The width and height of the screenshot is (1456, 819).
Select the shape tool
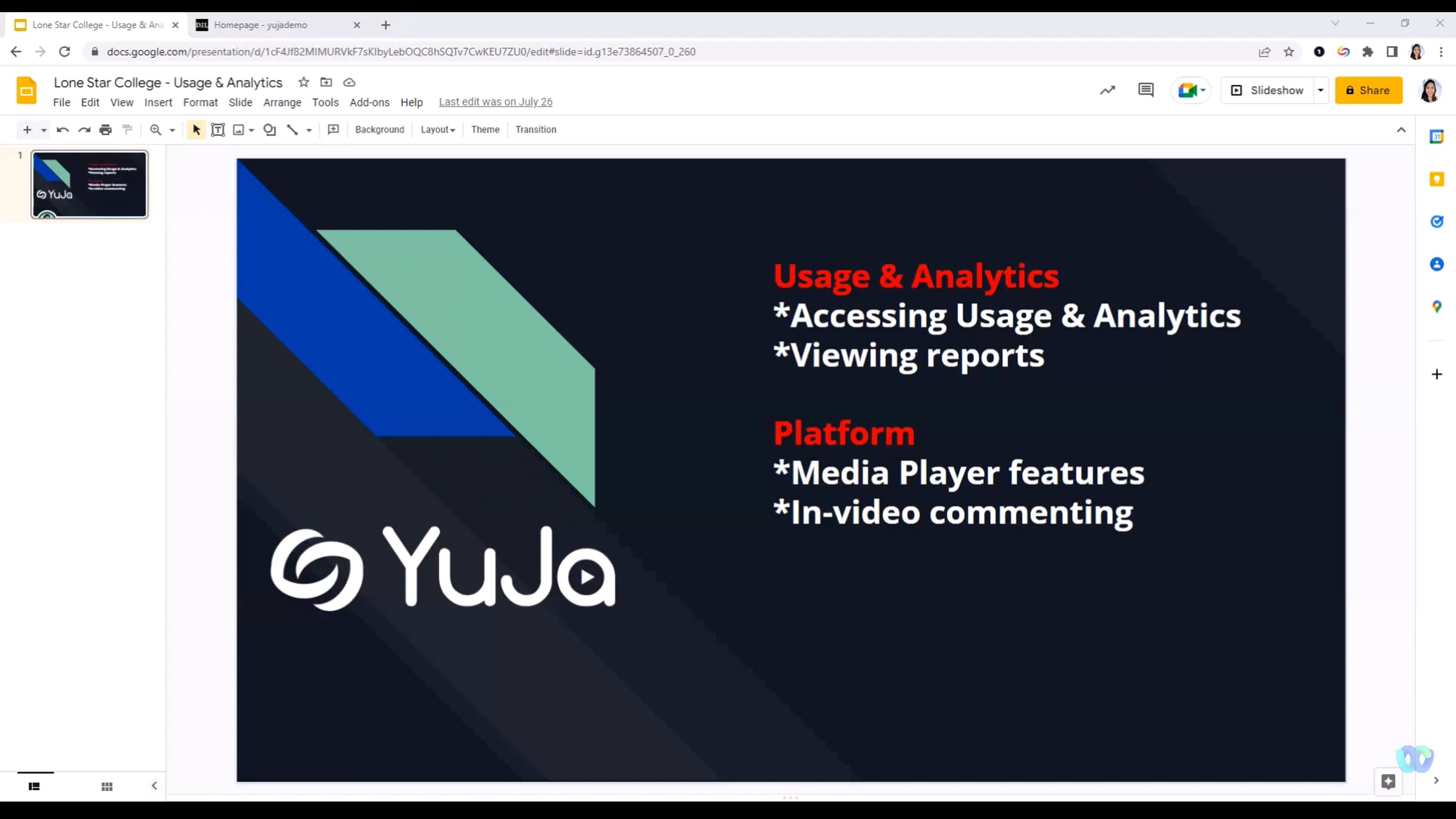point(270,130)
